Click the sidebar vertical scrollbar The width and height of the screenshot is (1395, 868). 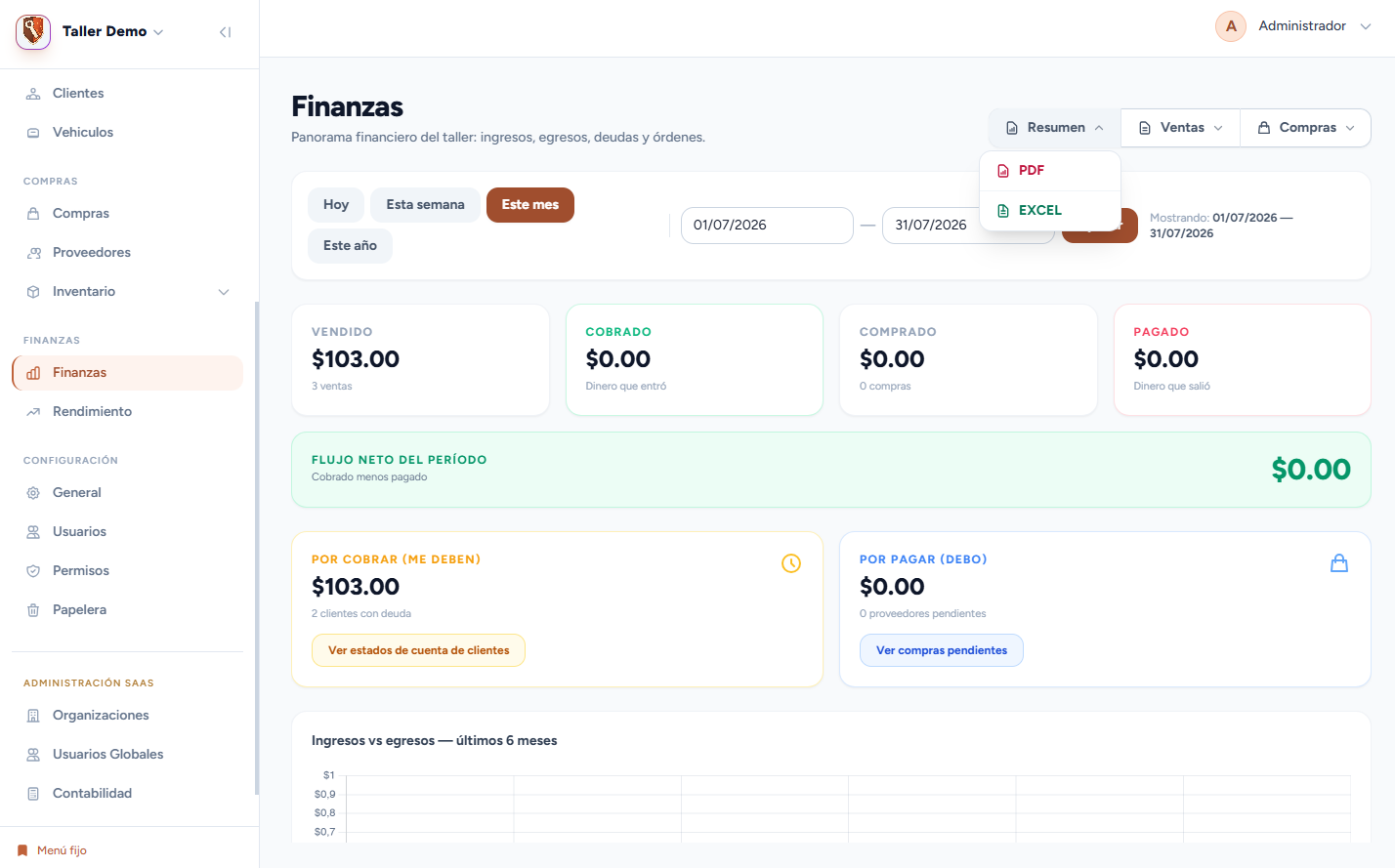(x=257, y=547)
